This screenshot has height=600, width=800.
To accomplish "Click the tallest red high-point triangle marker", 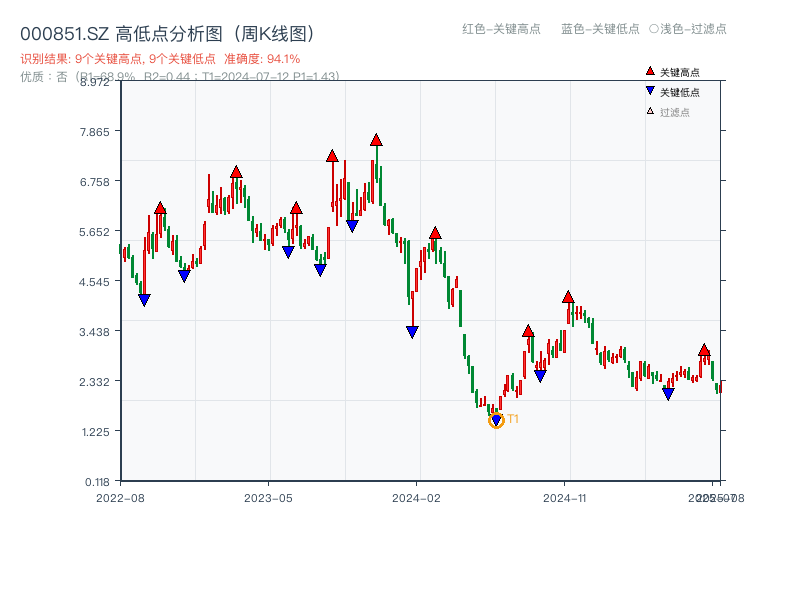I will click(375, 141).
